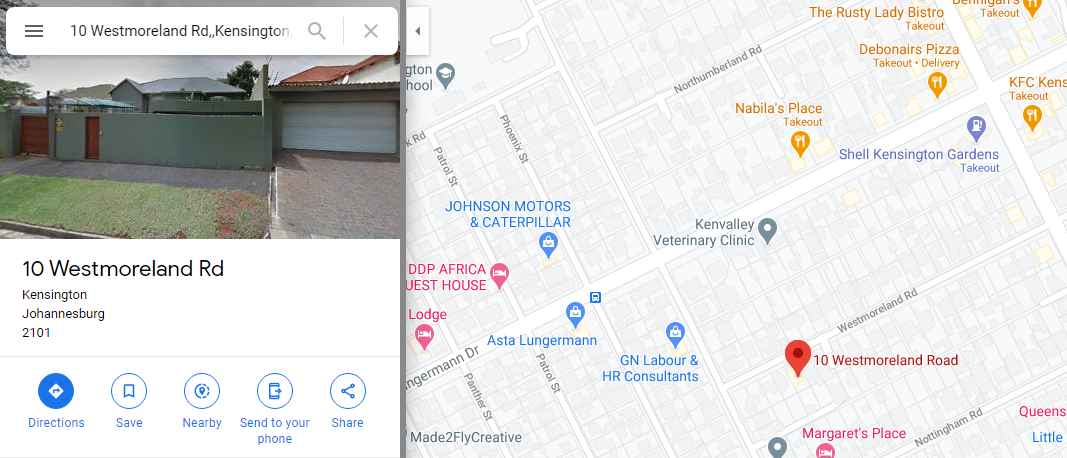Click JOHNSON MOTORS & CATERPILLAR shopping pin
1067x458 pixels.
(548, 242)
